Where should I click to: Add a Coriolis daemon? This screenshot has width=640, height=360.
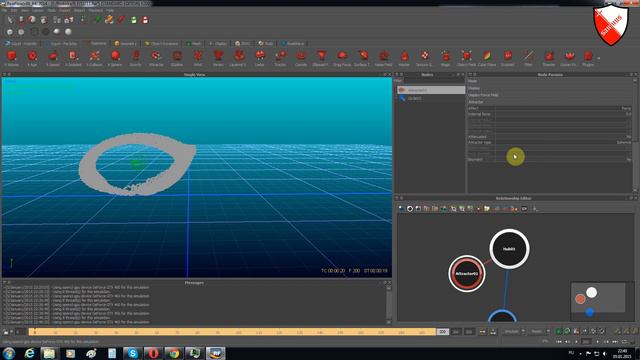coord(301,58)
